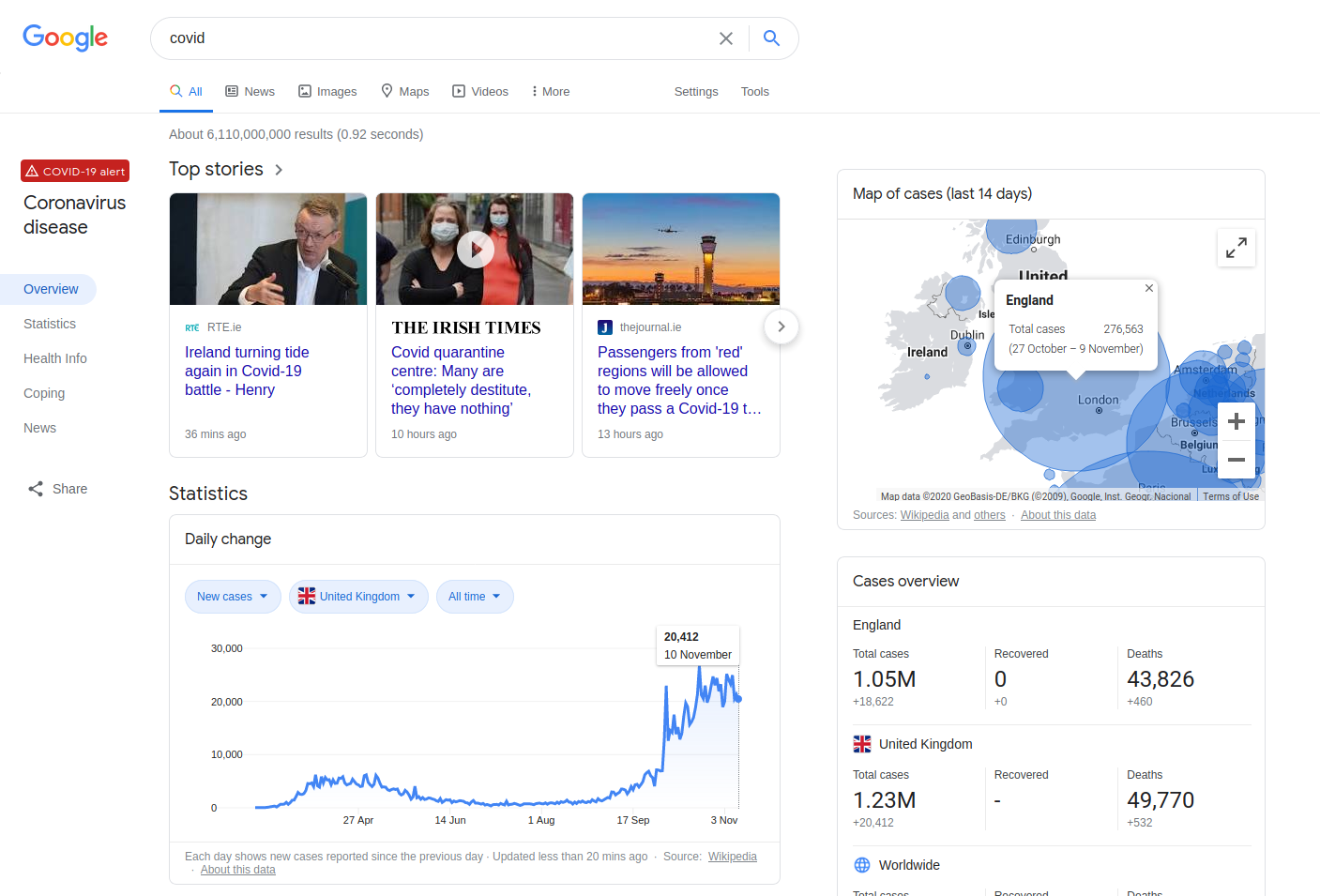1320x896 pixels.
Task: Click 'others' link in map sources
Action: pos(989,515)
